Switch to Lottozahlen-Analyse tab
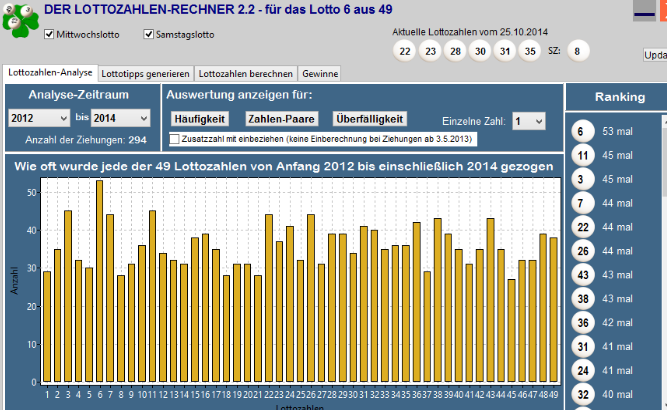The height and width of the screenshot is (410, 667). tap(50, 73)
